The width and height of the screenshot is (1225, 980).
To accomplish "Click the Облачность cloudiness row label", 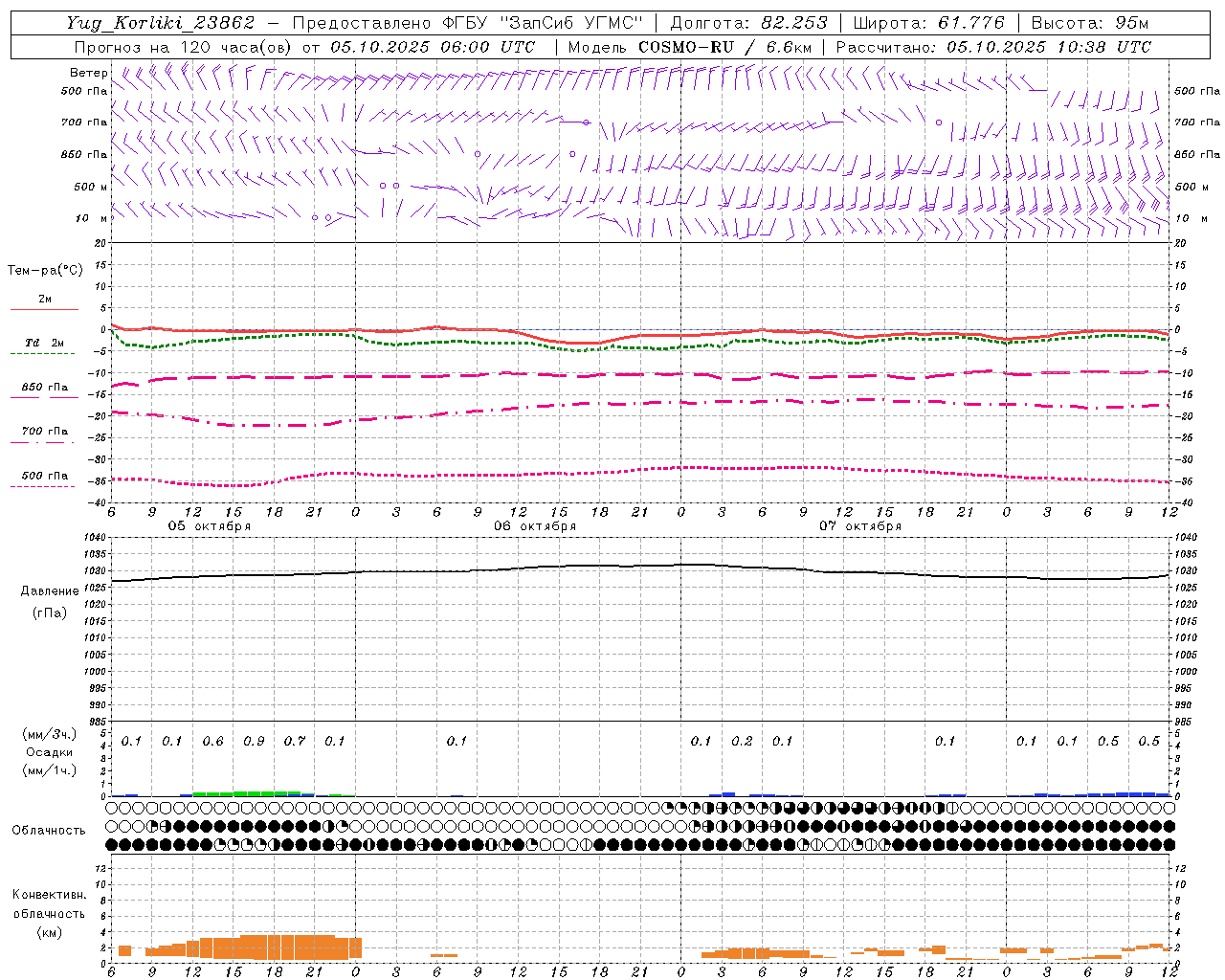I will tap(49, 831).
